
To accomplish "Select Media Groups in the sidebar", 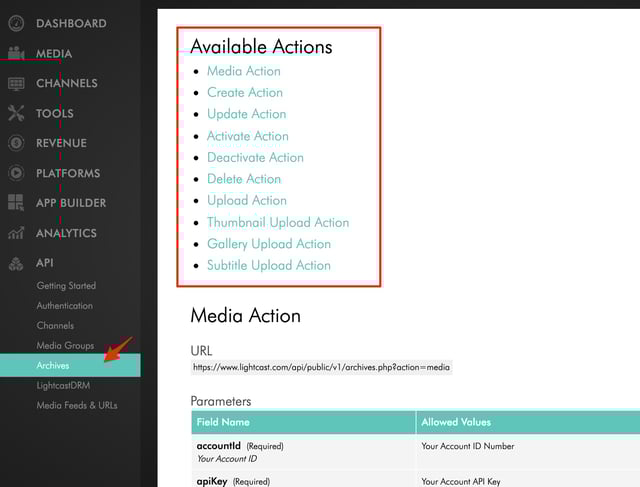I will 65,346.
